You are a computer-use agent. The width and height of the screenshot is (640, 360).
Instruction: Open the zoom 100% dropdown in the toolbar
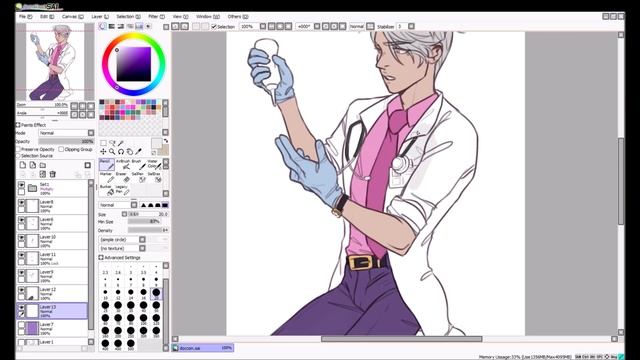pyautogui.click(x=263, y=27)
